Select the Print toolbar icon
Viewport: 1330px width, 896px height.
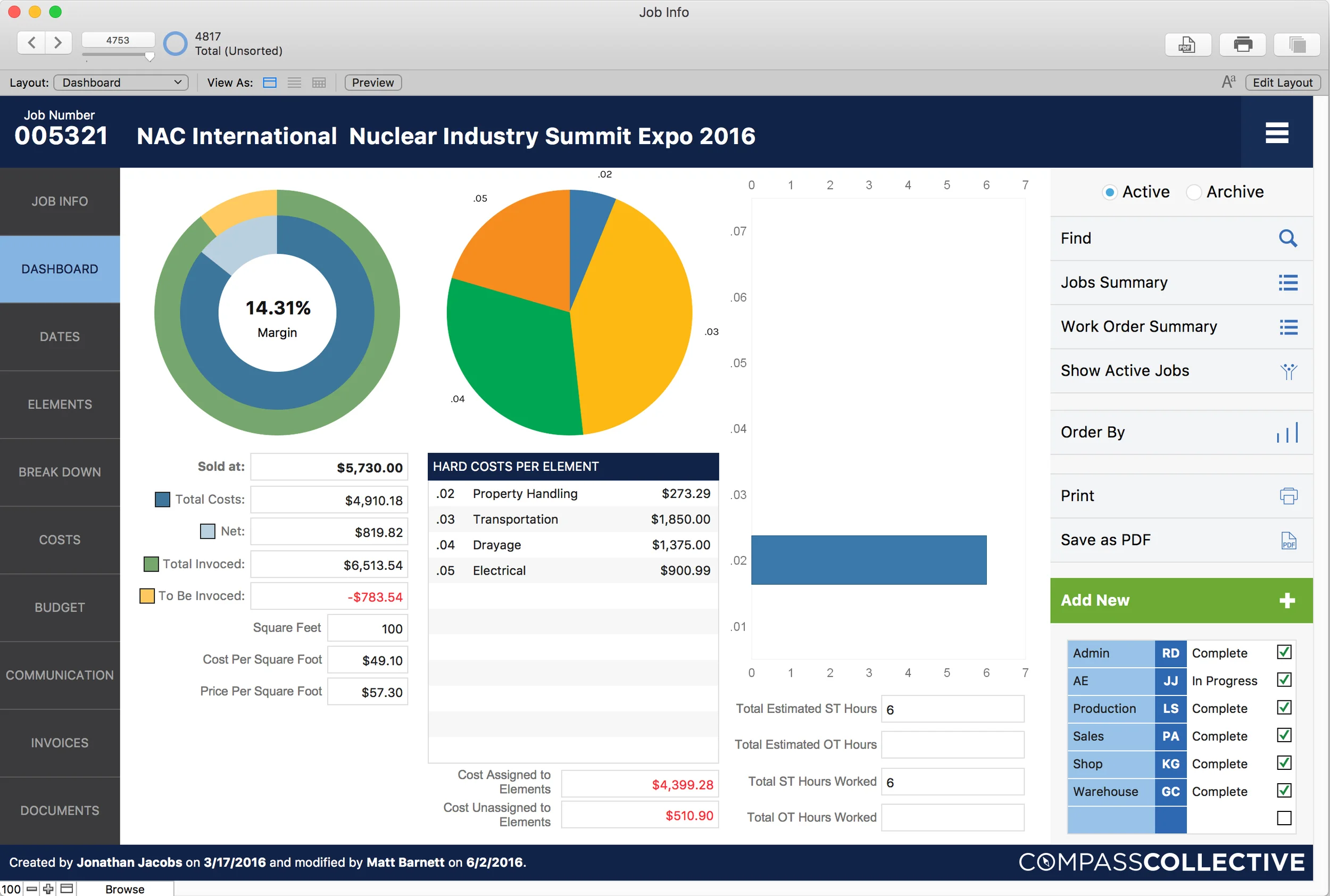point(1243,45)
